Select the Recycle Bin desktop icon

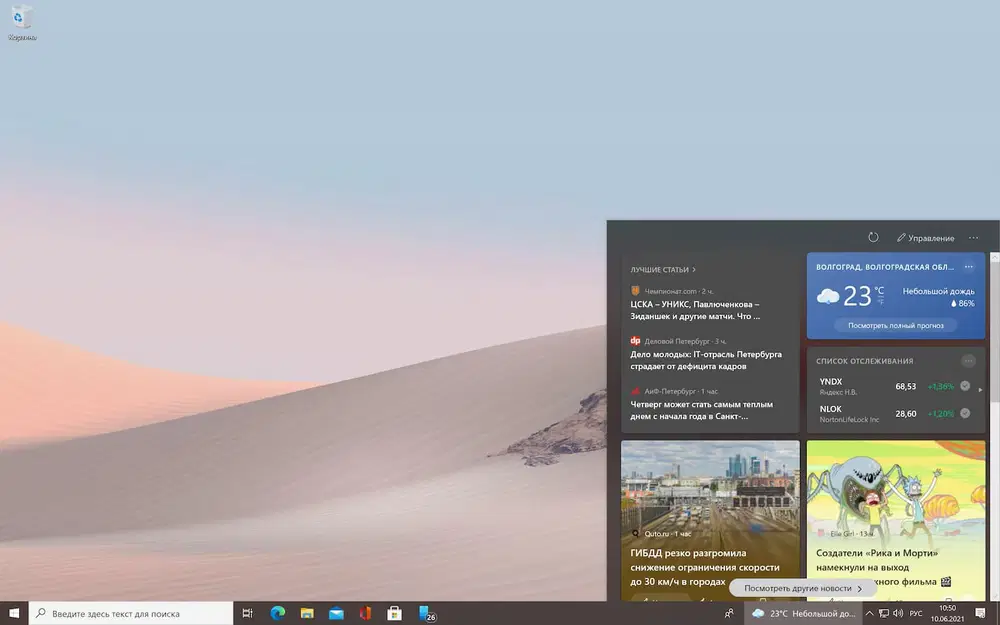point(22,22)
